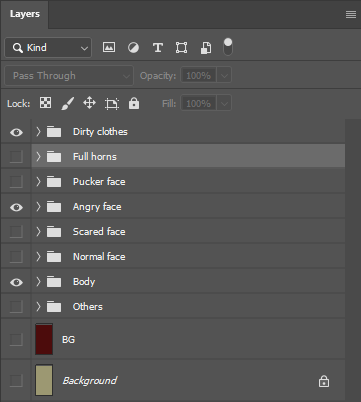Screen dimensions: 361x402
Task: Lock all padlock icon
Action: click(x=134, y=103)
